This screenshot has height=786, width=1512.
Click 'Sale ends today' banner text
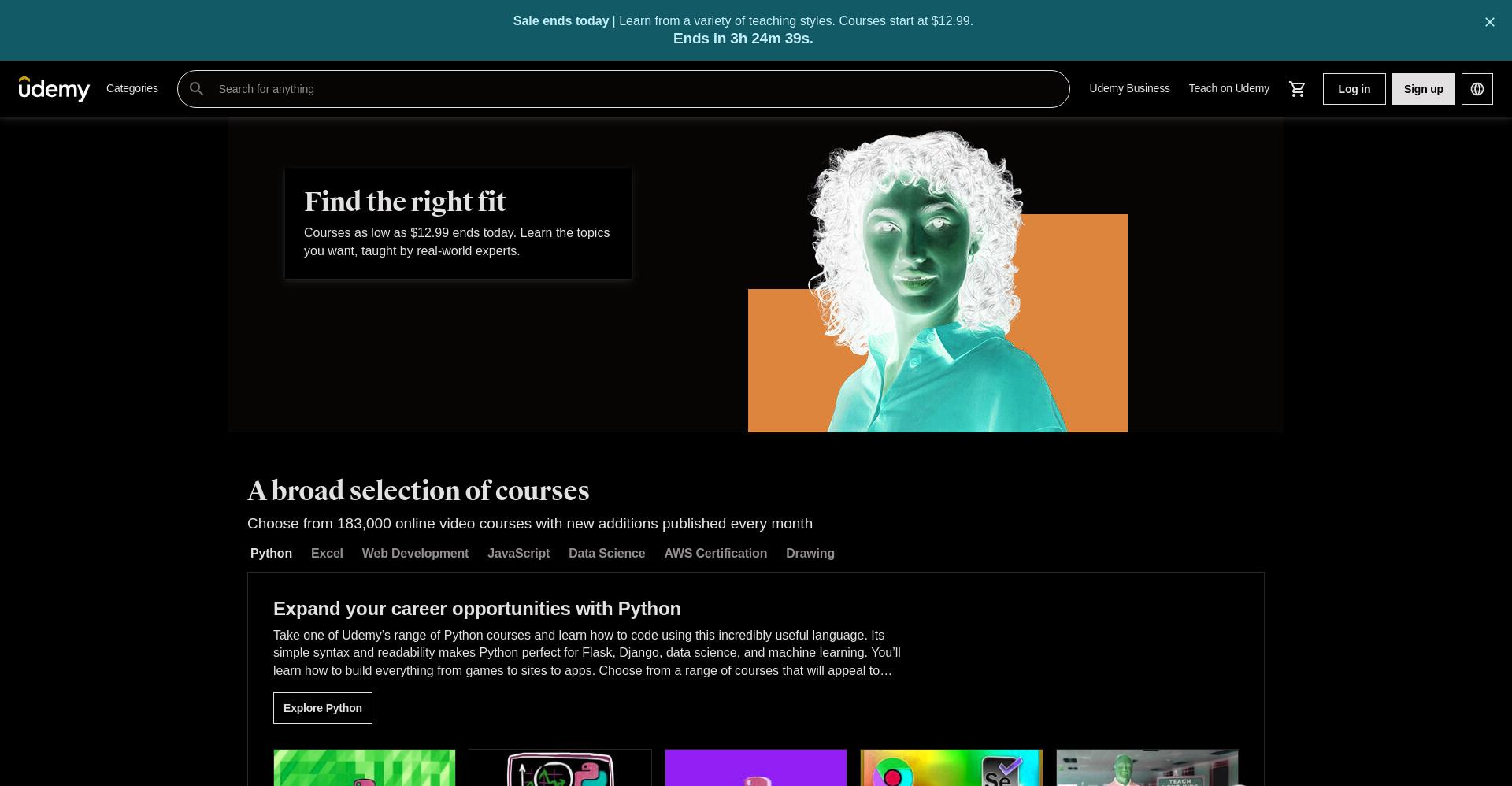pyautogui.click(x=561, y=21)
